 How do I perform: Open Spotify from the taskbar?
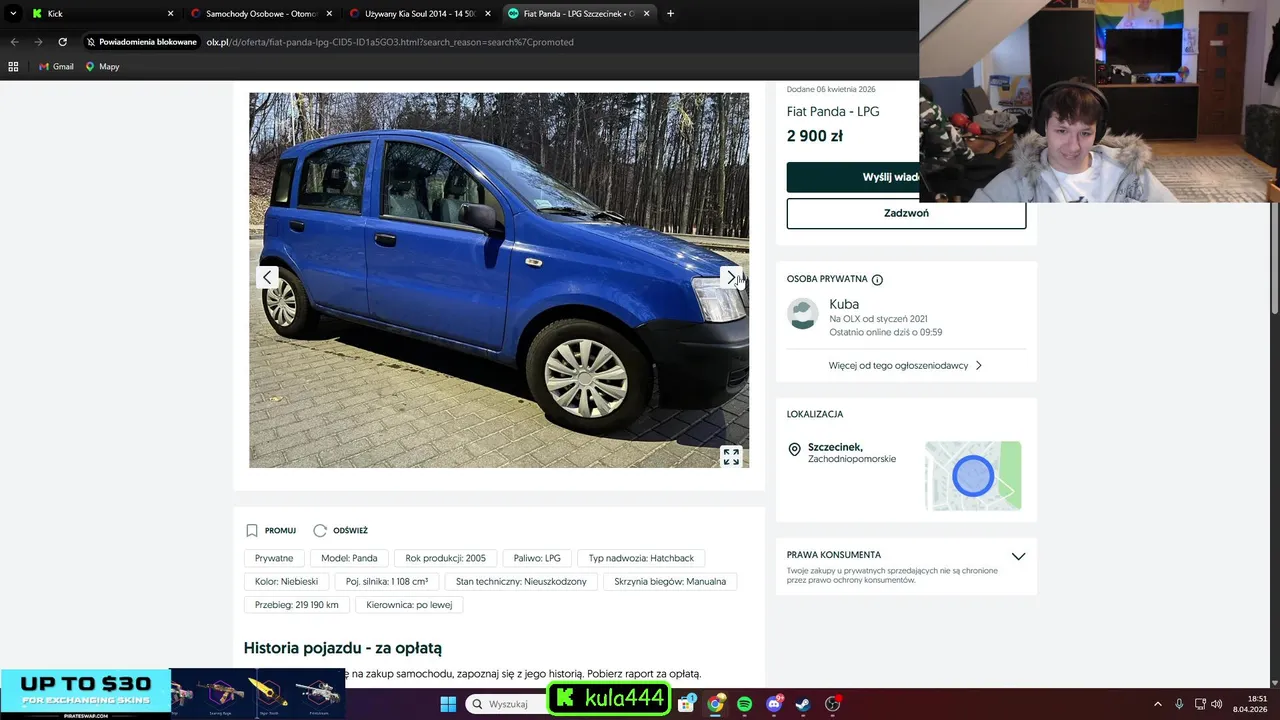745,704
